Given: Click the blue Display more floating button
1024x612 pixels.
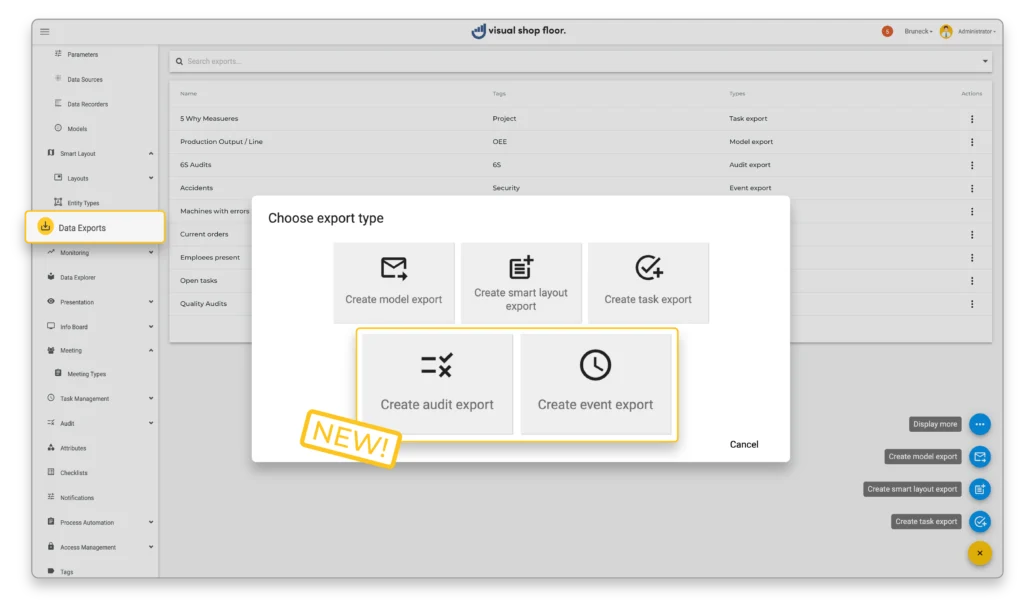Looking at the screenshot, I should pyautogui.click(x=980, y=424).
